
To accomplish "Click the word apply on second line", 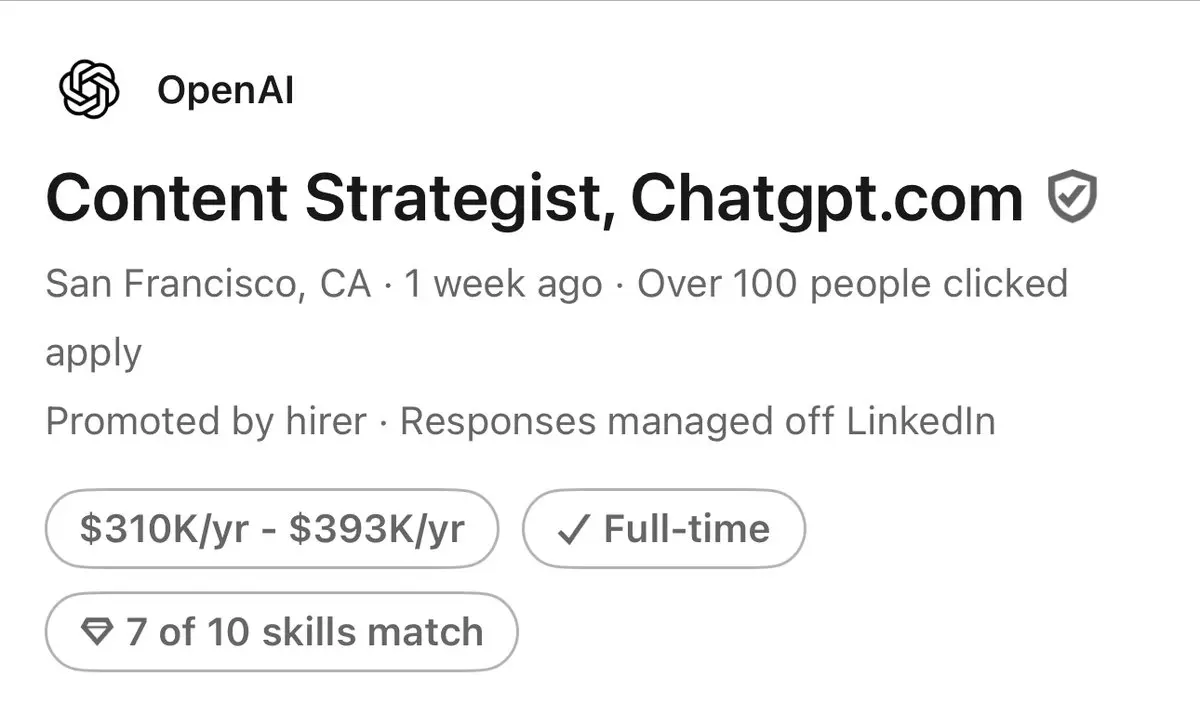I will tap(94, 354).
